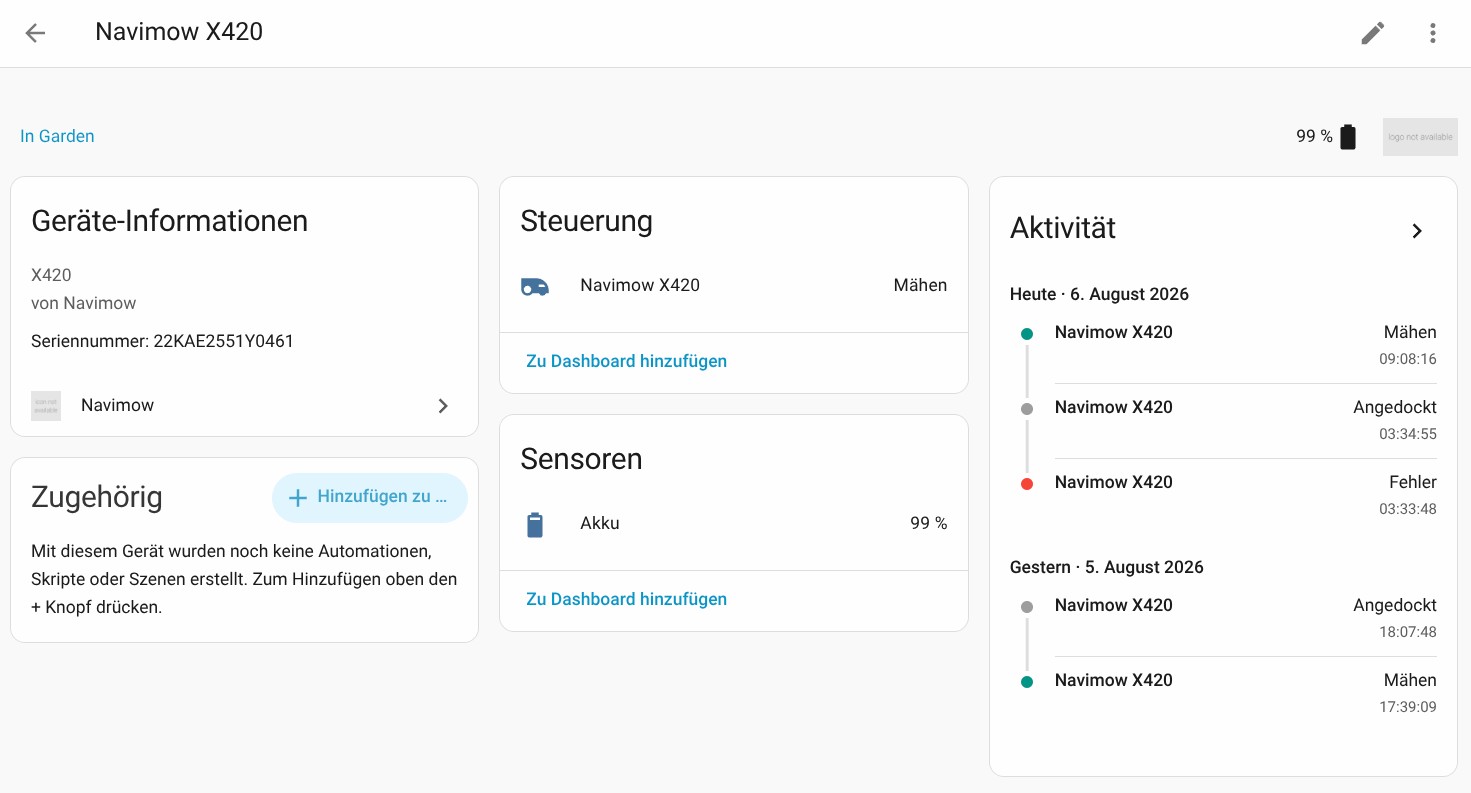Viewport: 1471px width, 793px height.
Task: Click the grey dot for Angedockt 03:34:55
Action: [x=1027, y=409]
